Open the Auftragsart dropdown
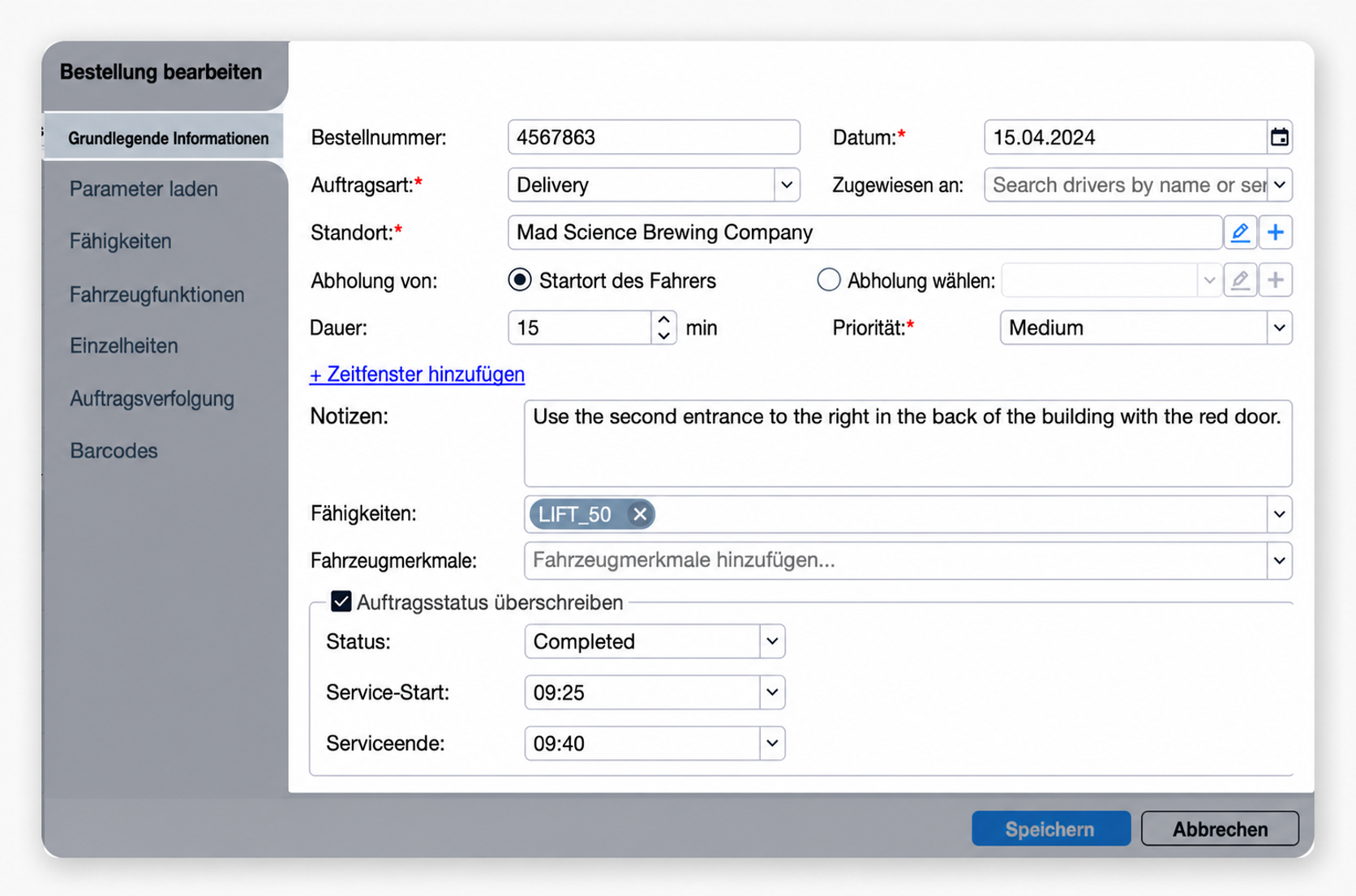This screenshot has width=1356, height=896. pos(786,185)
